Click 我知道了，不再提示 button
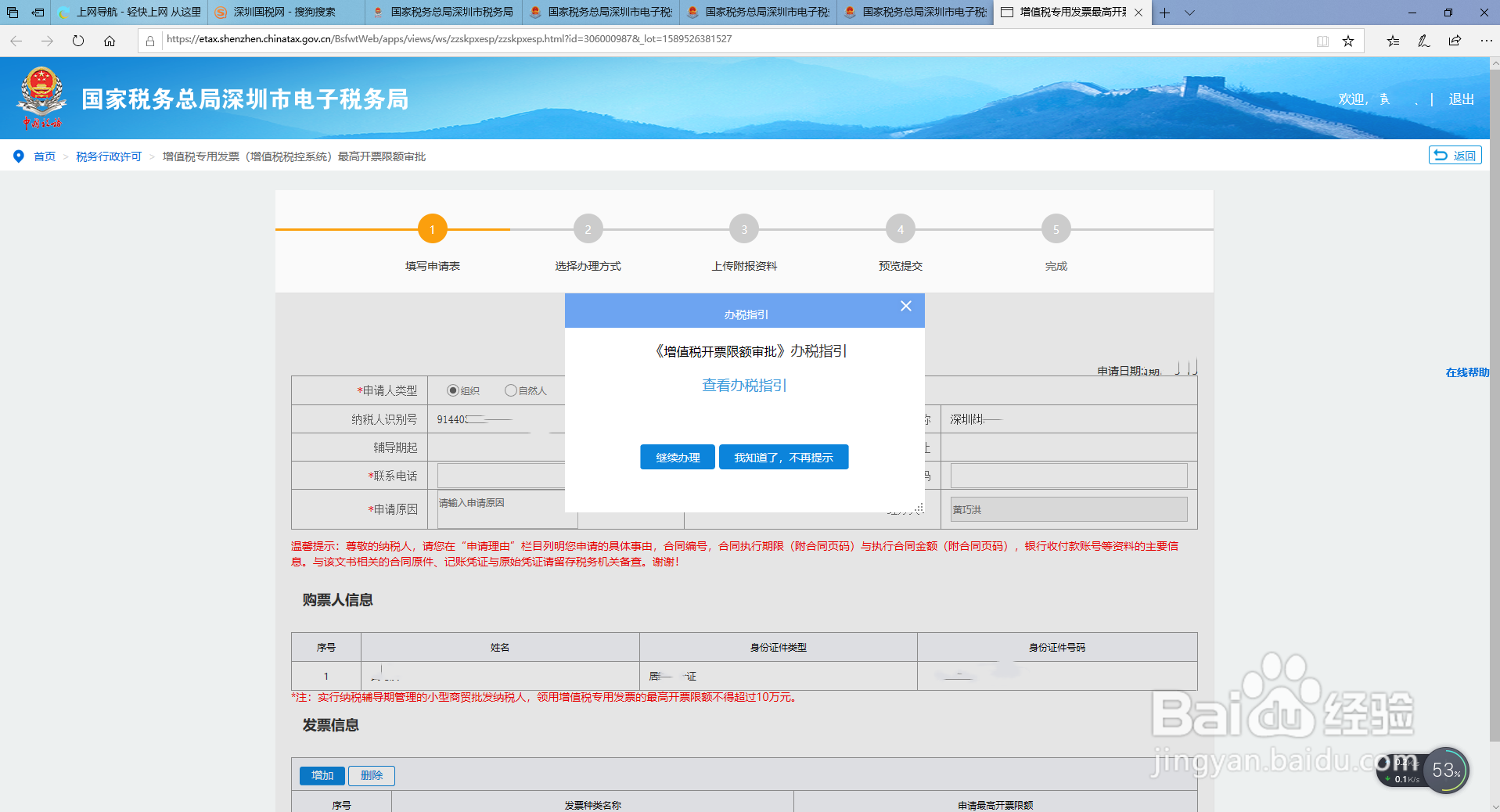This screenshot has height=812, width=1500. (783, 457)
